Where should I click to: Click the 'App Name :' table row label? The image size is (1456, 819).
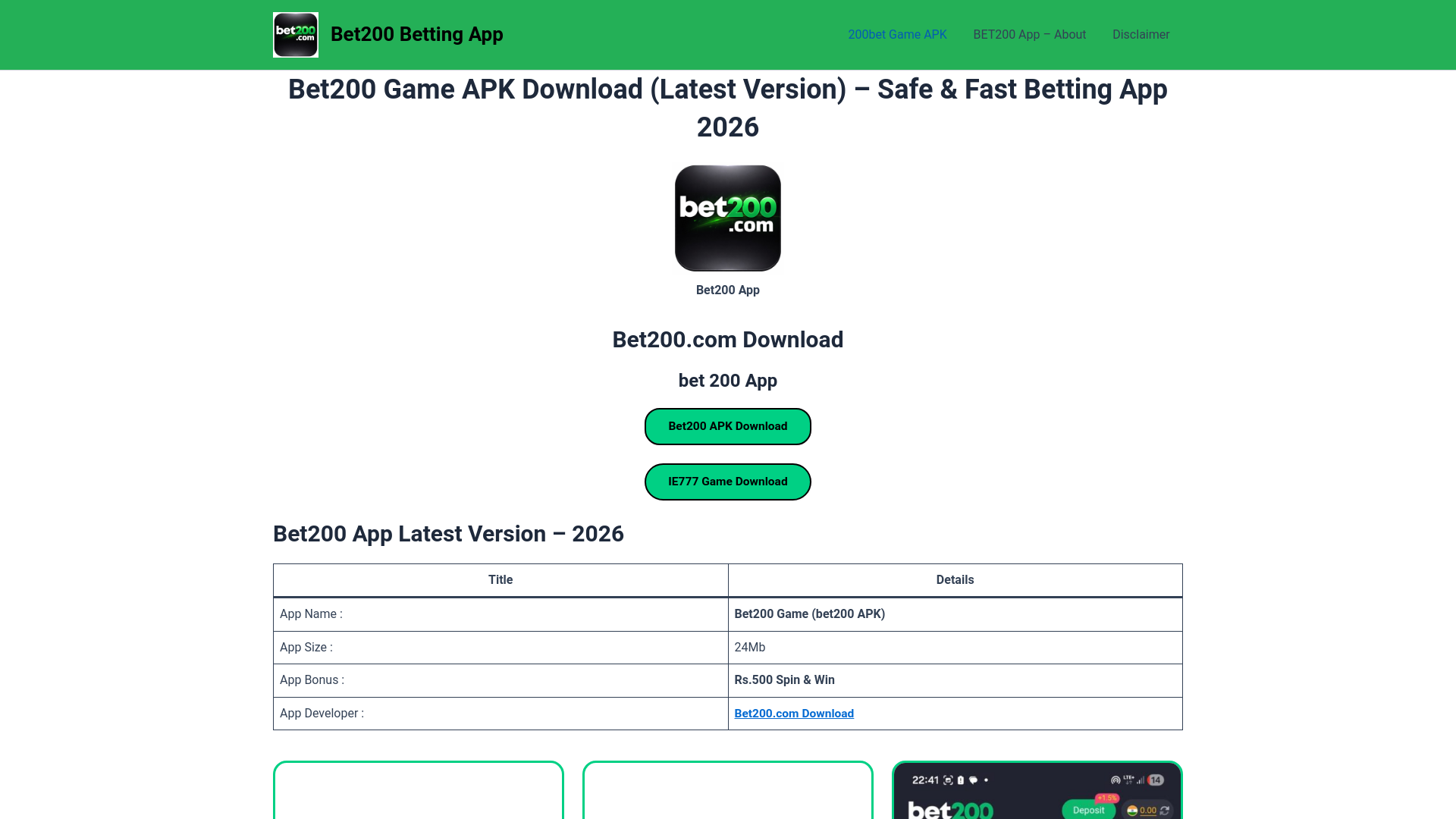311,614
